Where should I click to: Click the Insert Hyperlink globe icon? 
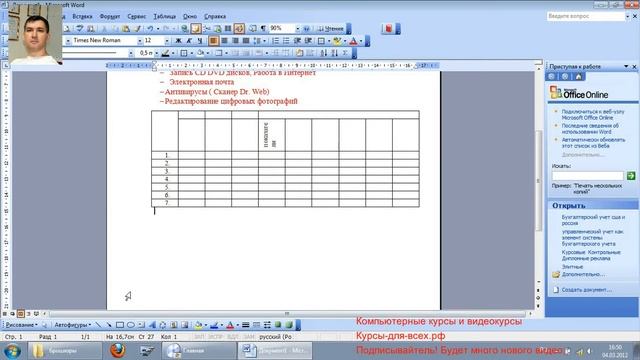pyautogui.click(x=184, y=29)
